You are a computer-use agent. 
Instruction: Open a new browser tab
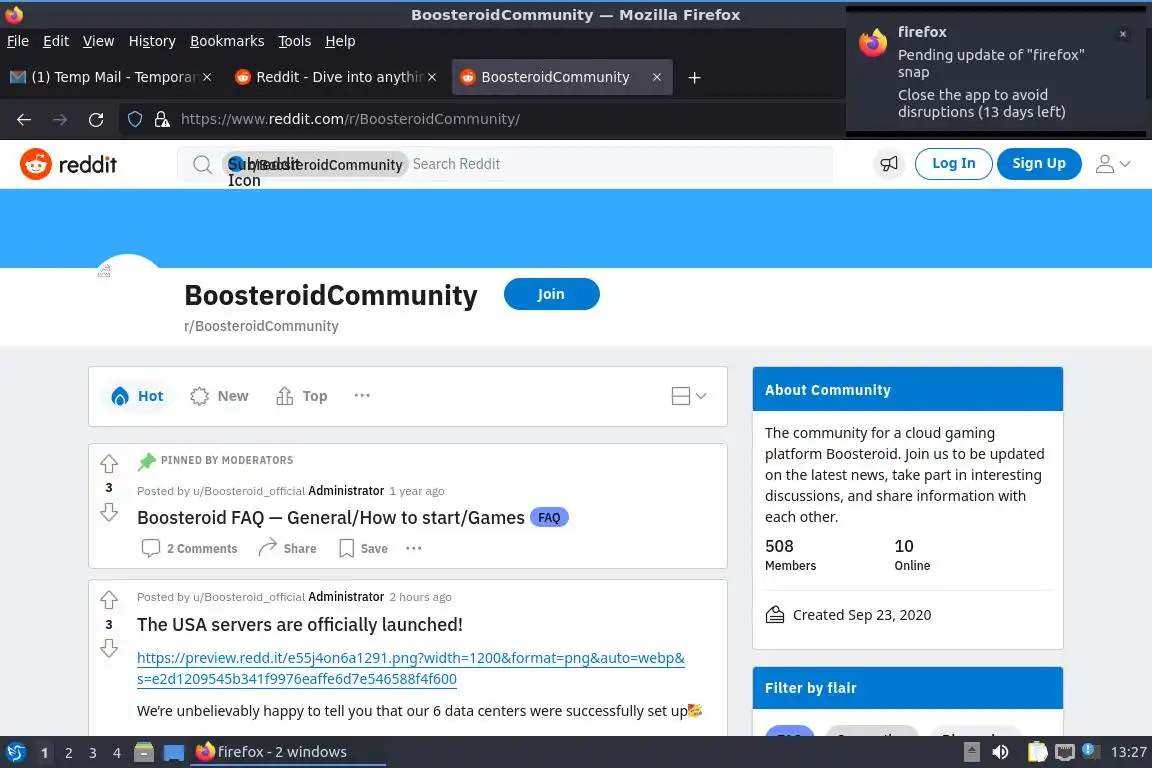pos(694,77)
